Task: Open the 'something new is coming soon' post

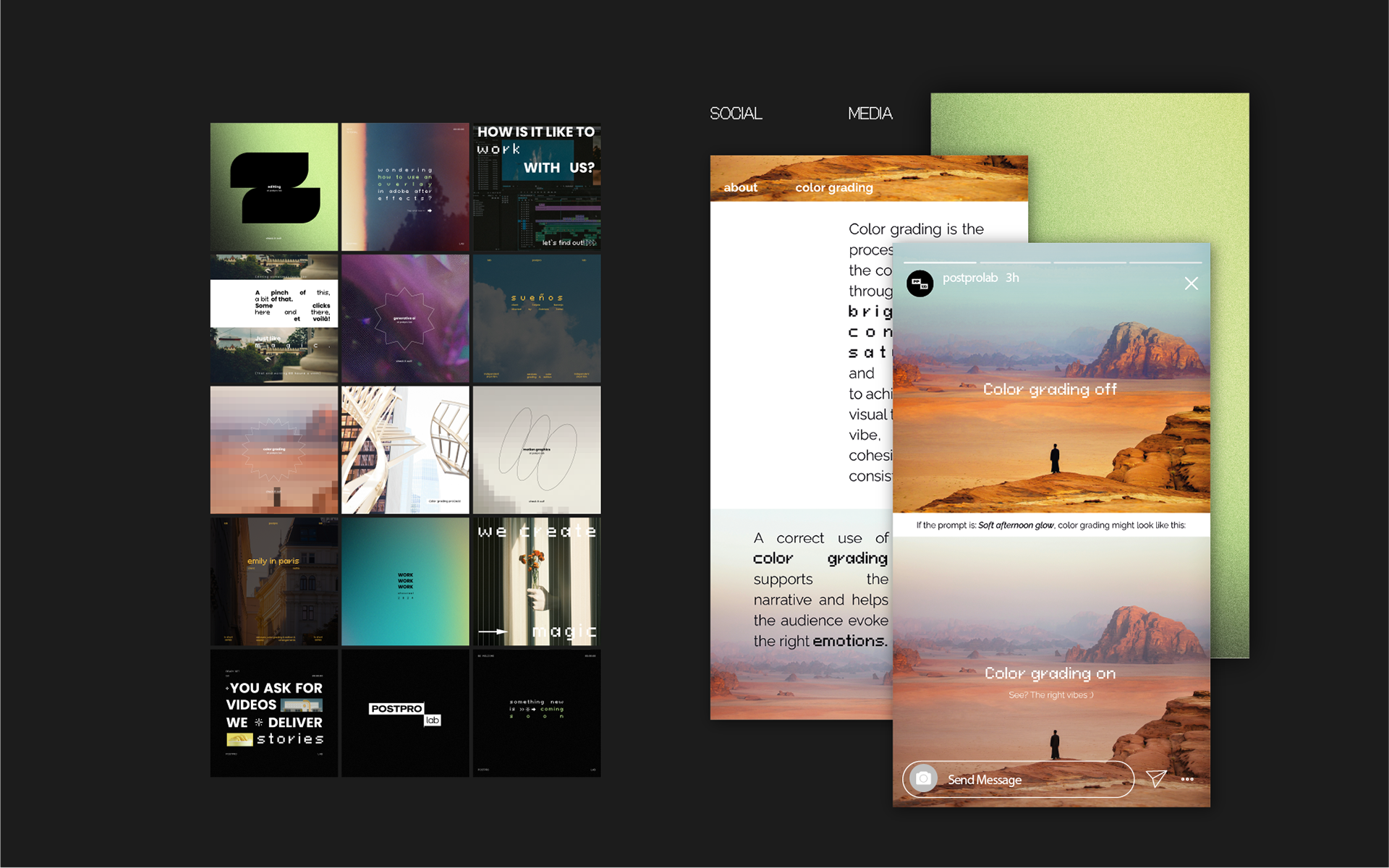Action: pos(536,713)
